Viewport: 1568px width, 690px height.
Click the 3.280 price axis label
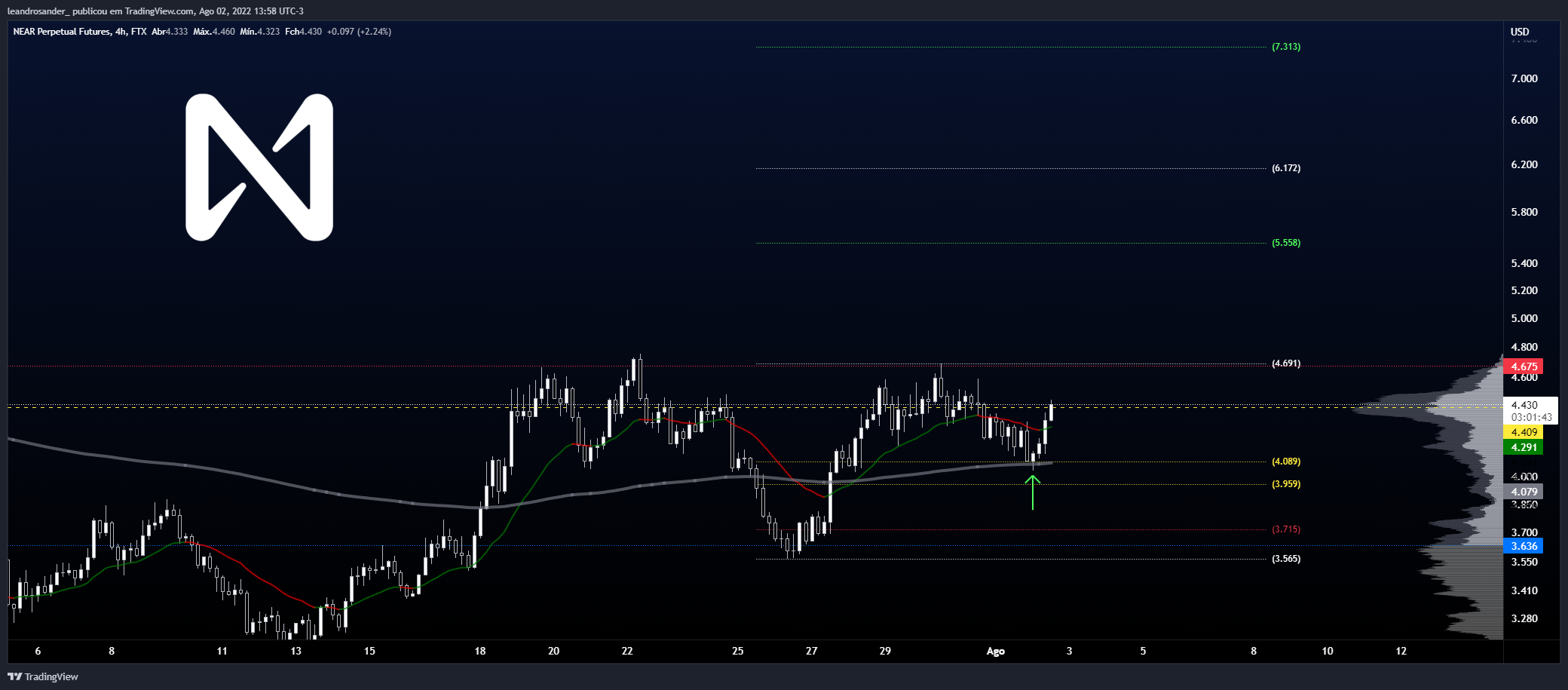coord(1524,618)
